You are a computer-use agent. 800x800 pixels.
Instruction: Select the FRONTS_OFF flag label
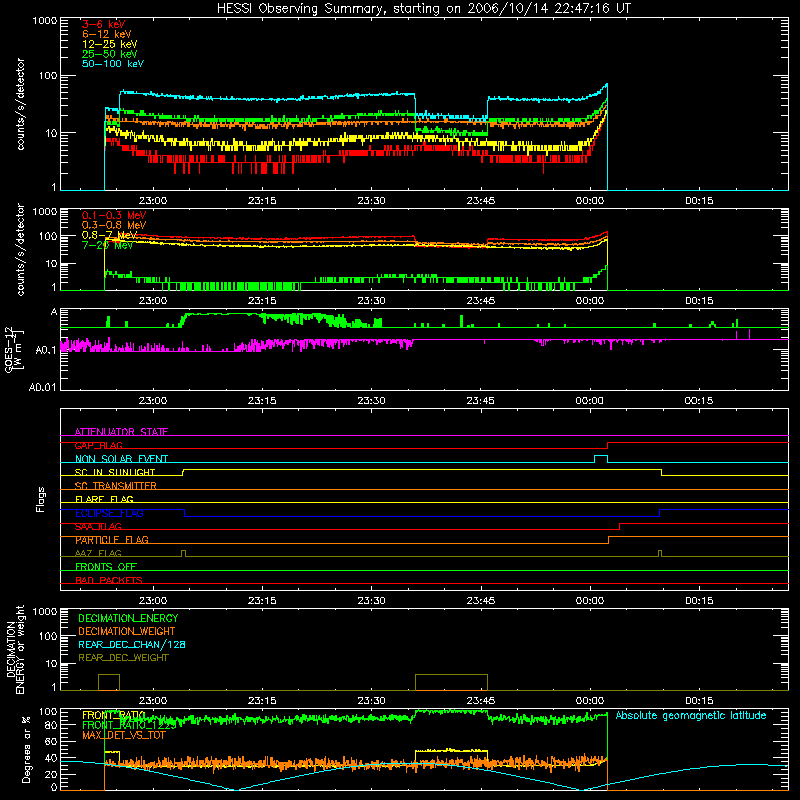tap(106, 567)
